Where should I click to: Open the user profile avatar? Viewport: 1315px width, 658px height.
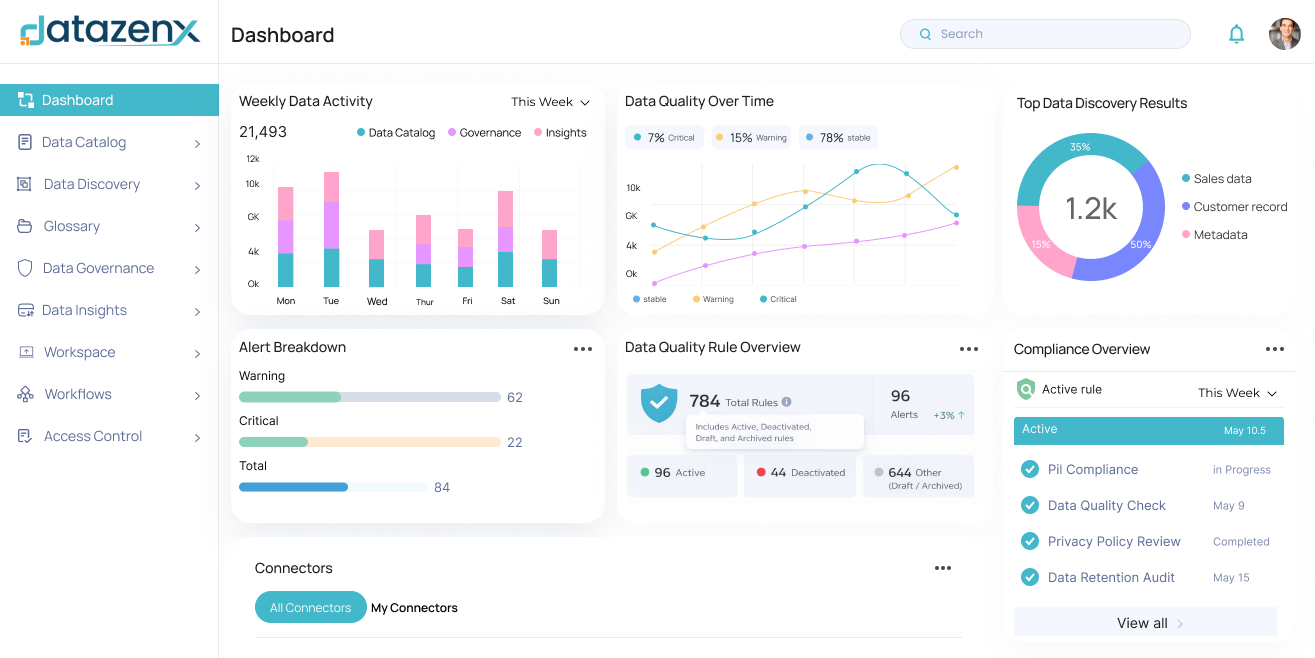(1284, 34)
